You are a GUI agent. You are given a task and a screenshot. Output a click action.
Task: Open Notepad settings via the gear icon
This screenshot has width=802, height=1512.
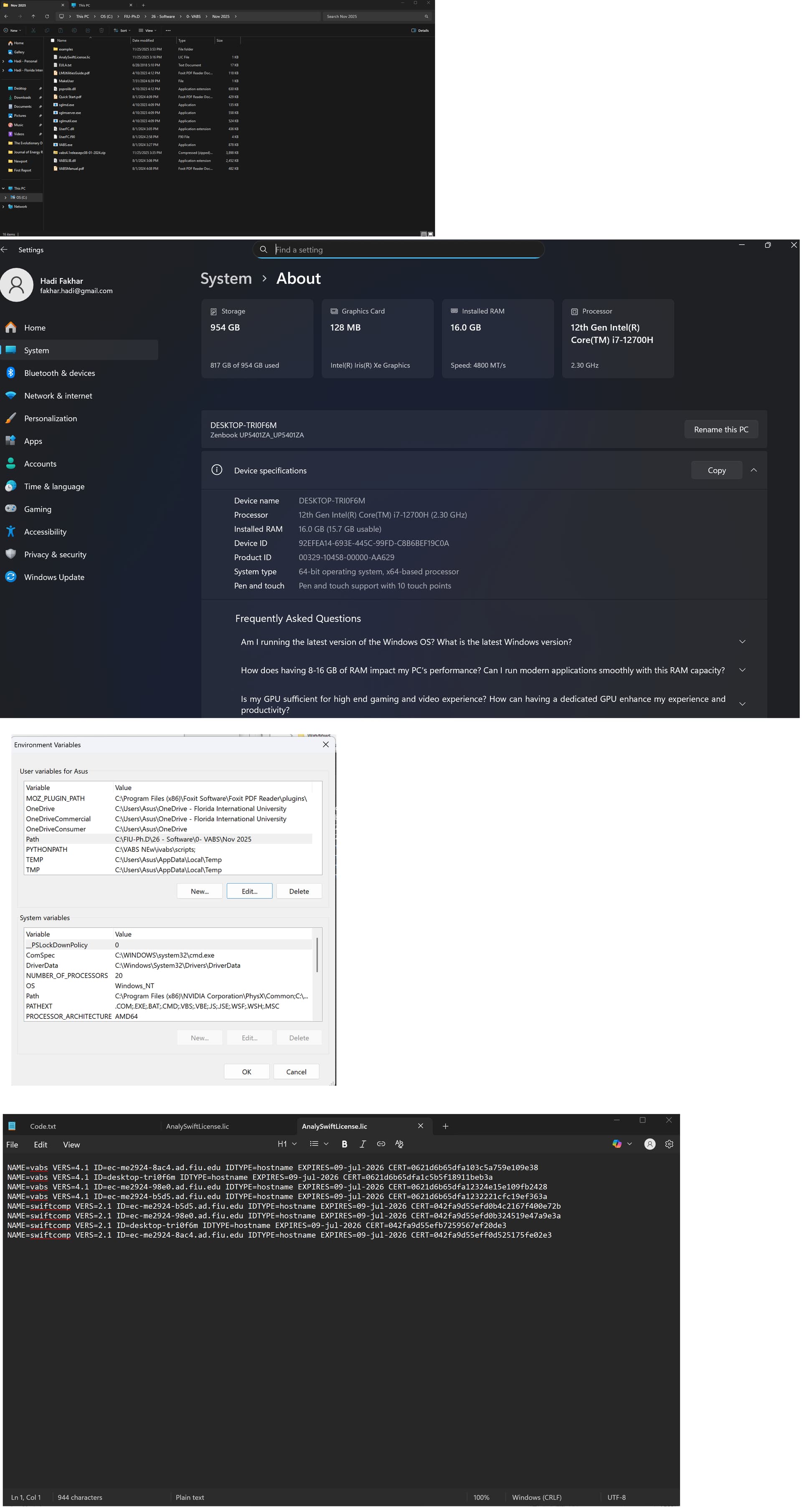[x=669, y=1144]
